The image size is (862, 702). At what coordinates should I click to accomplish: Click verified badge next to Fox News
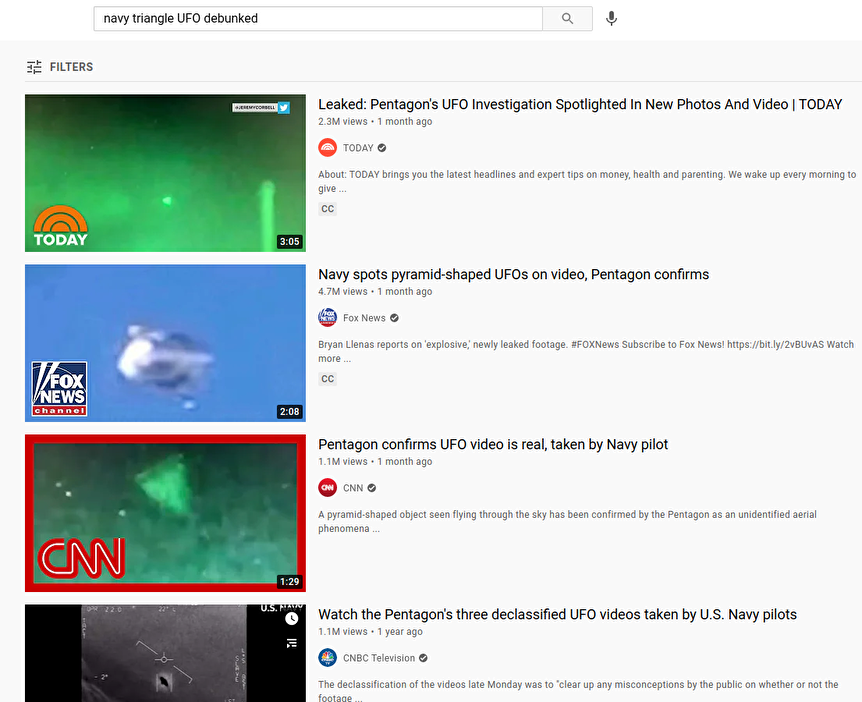coord(394,318)
